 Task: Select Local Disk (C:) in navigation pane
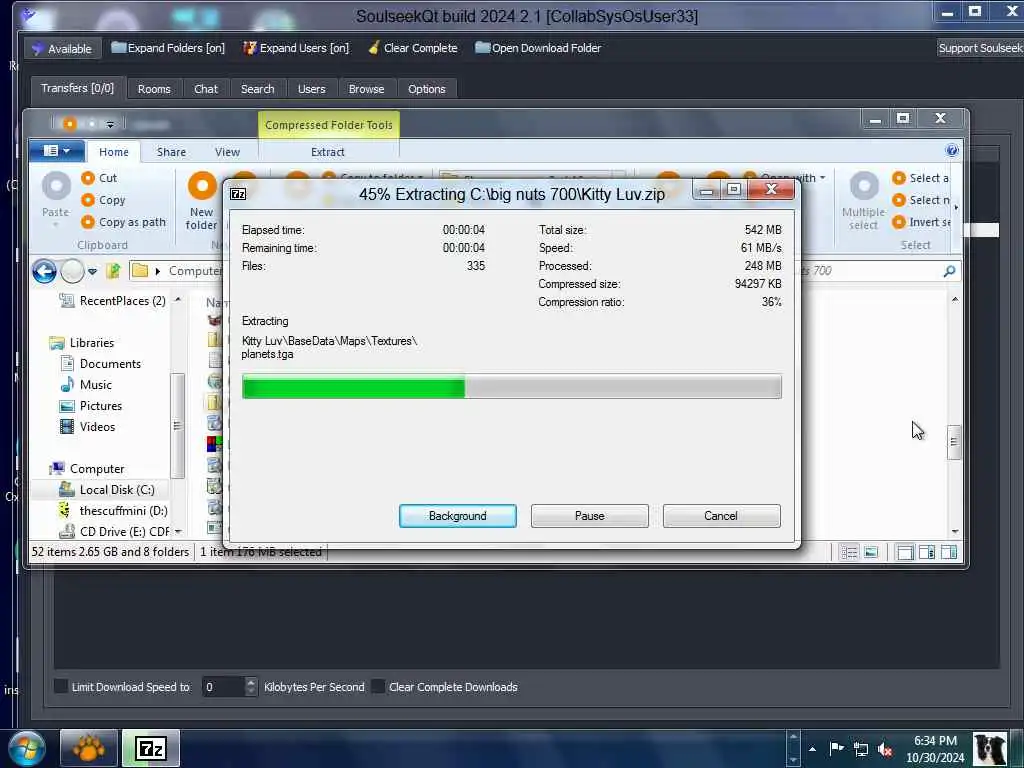107,490
